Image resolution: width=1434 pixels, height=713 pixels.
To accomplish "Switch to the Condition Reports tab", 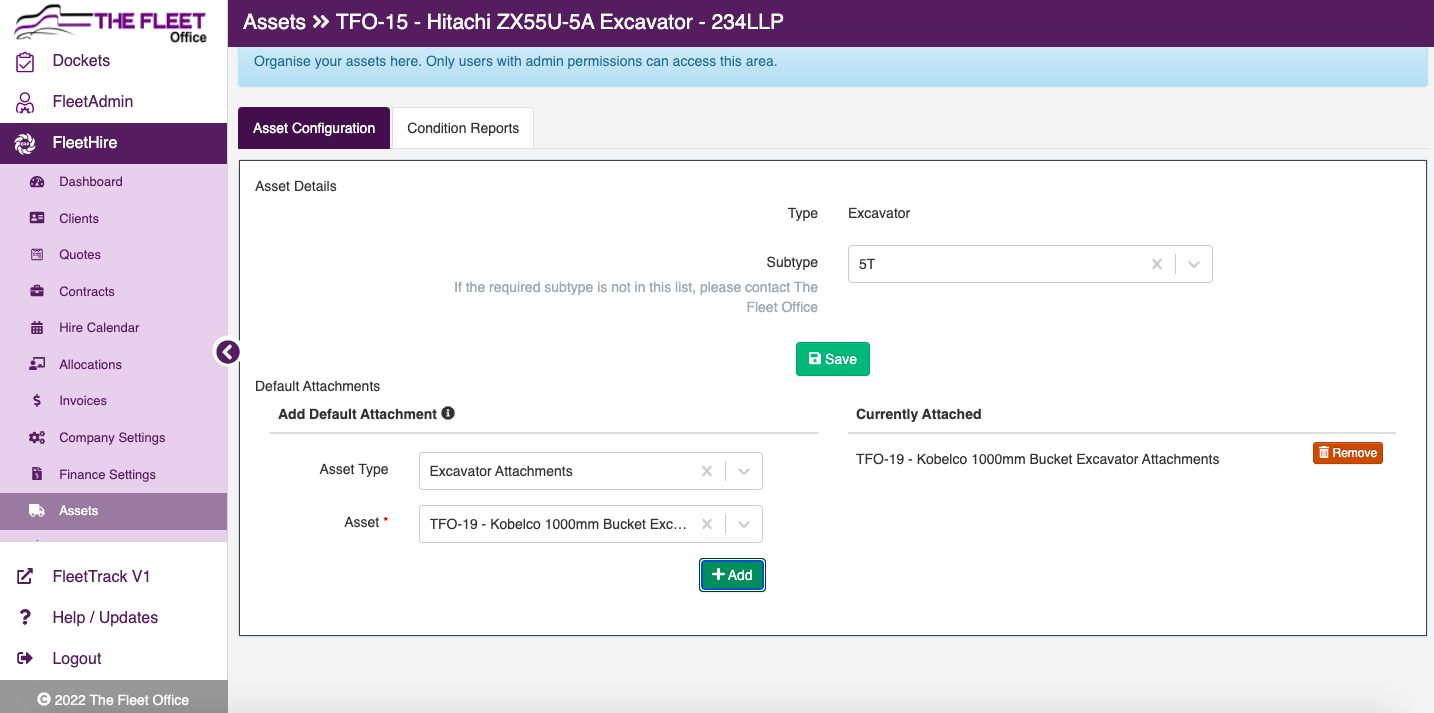I will pos(463,128).
